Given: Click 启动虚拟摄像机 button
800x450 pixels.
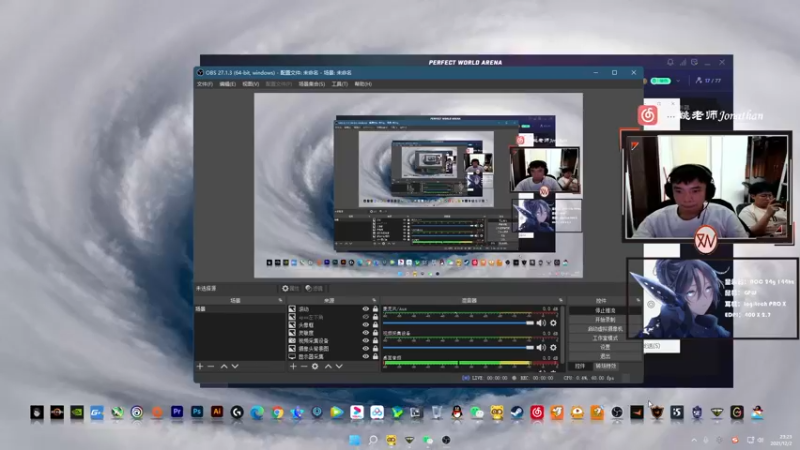Looking at the screenshot, I should click(x=605, y=329).
